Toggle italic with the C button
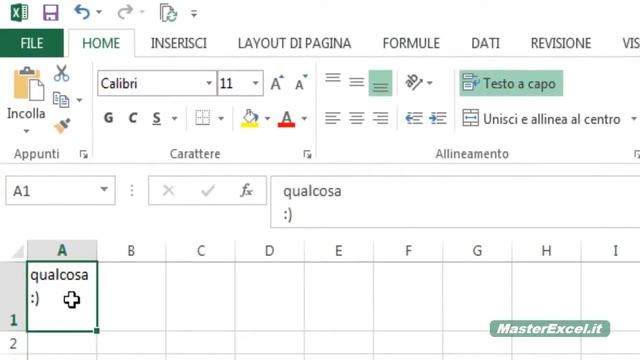Image resolution: width=640 pixels, height=360 pixels. click(x=133, y=118)
